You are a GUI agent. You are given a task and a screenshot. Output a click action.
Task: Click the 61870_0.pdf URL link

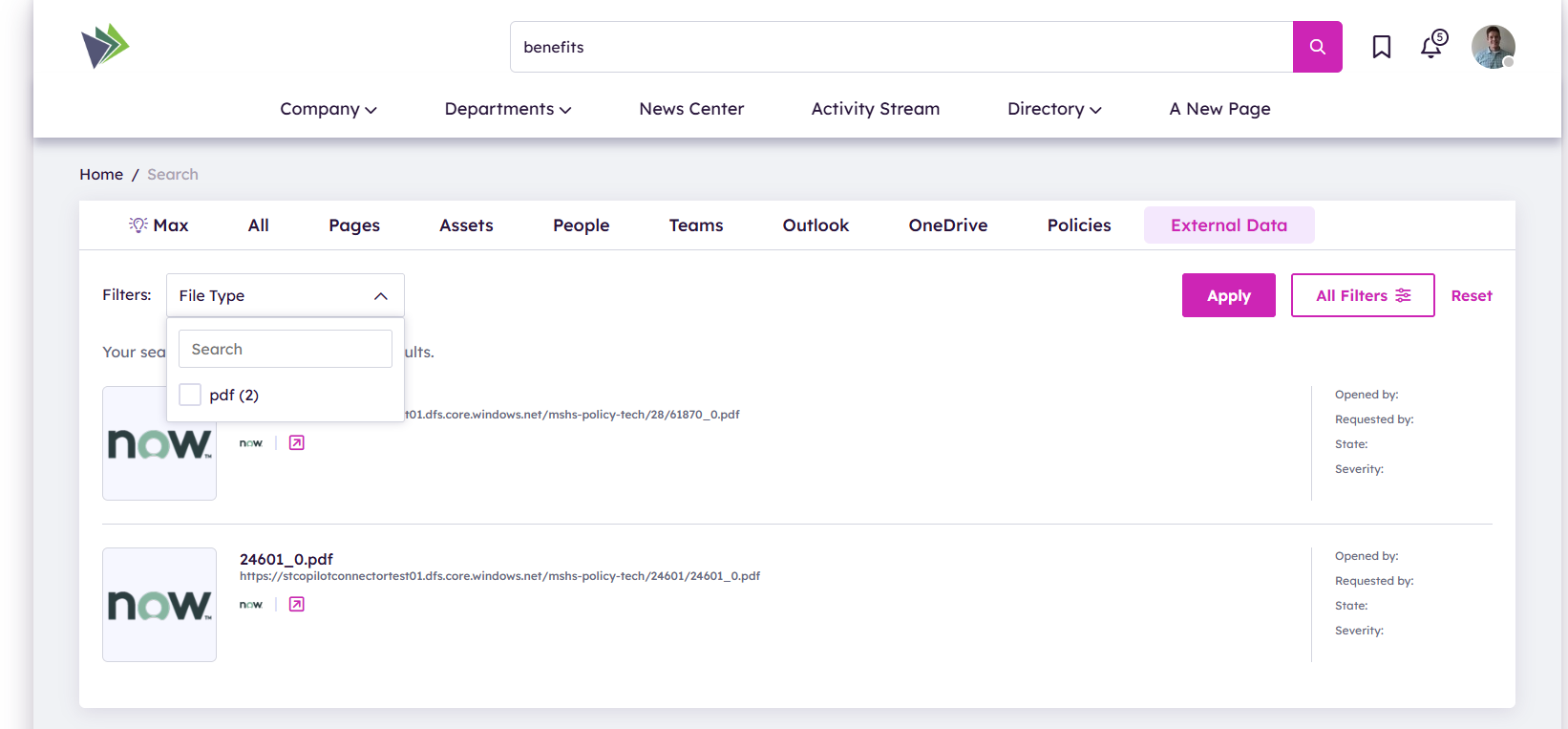click(572, 415)
